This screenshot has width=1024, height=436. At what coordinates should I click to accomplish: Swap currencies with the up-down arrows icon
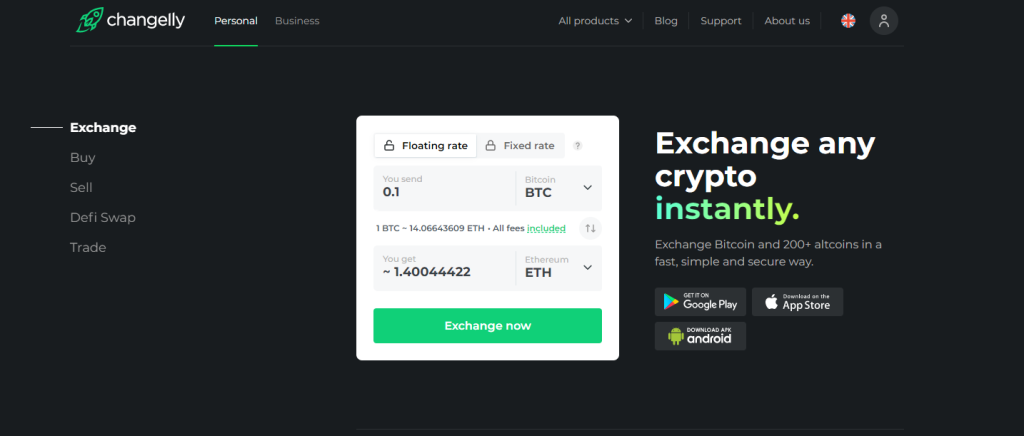pos(590,228)
